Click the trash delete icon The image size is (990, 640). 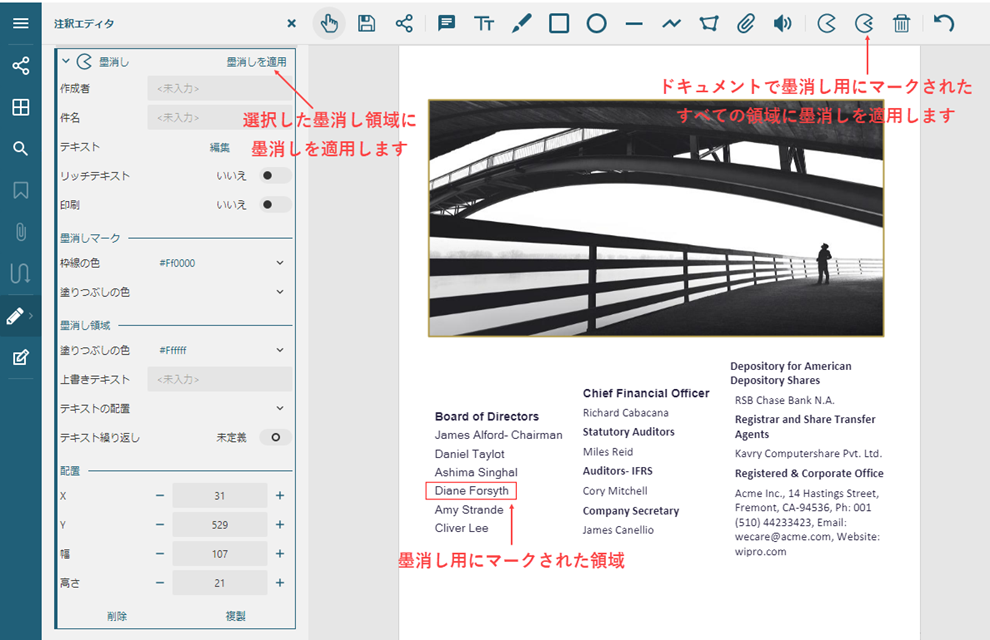point(902,24)
